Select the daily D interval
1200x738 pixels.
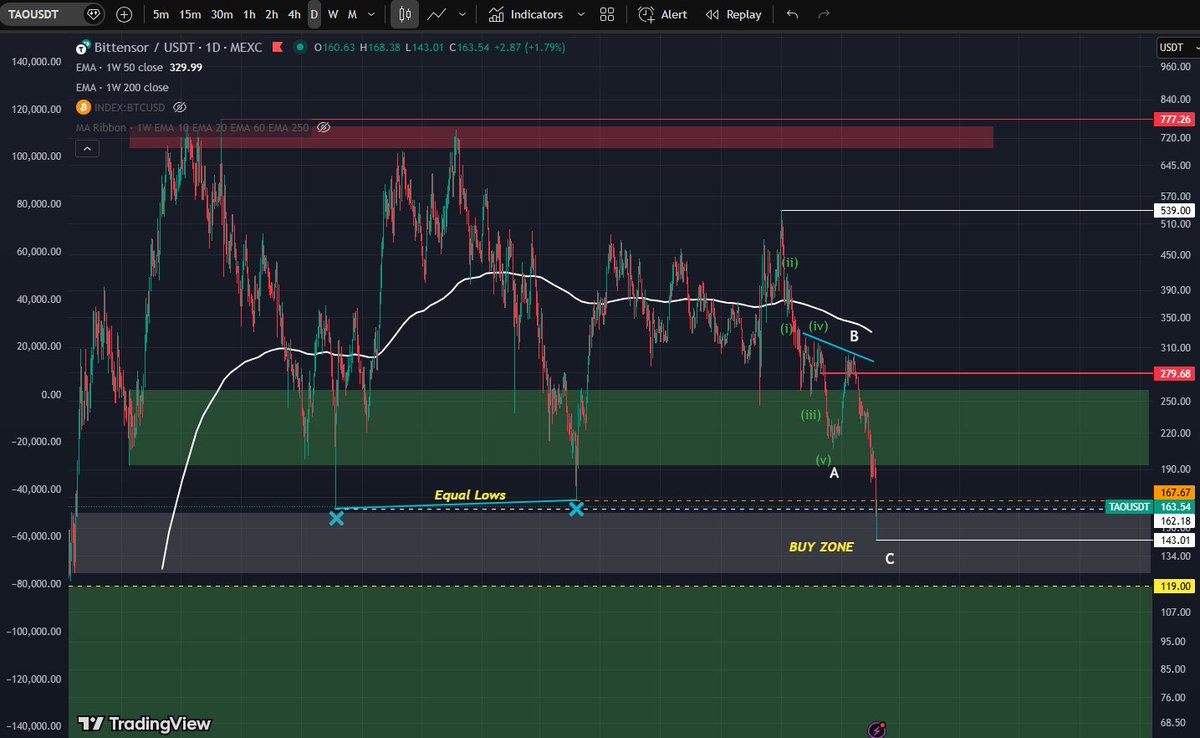314,15
